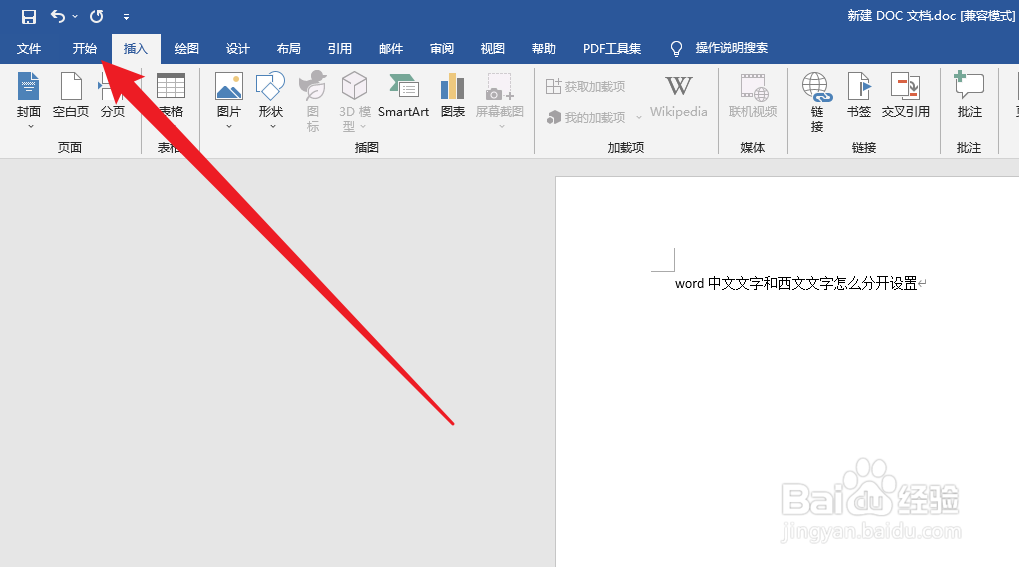The width and height of the screenshot is (1019, 567).
Task: Insert a SmartArt graphic
Action: 404,95
